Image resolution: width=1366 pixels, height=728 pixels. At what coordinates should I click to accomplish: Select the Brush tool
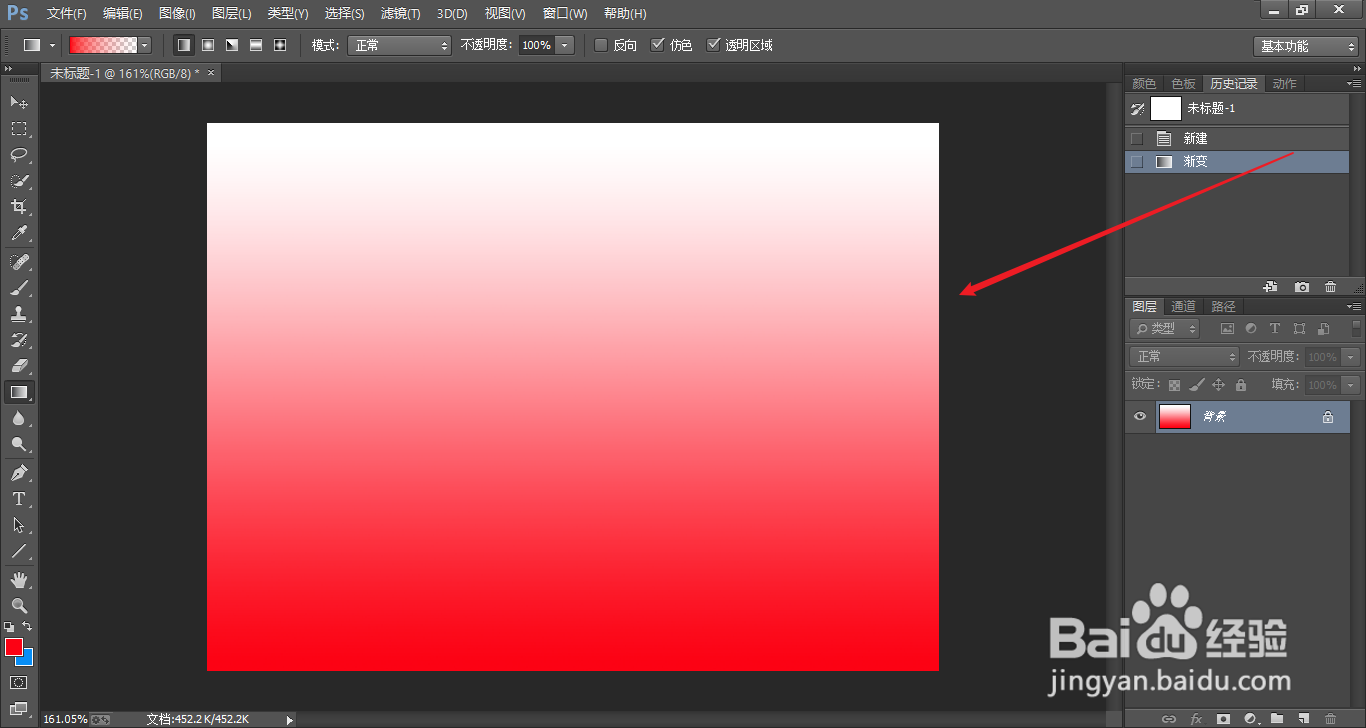pyautogui.click(x=19, y=288)
